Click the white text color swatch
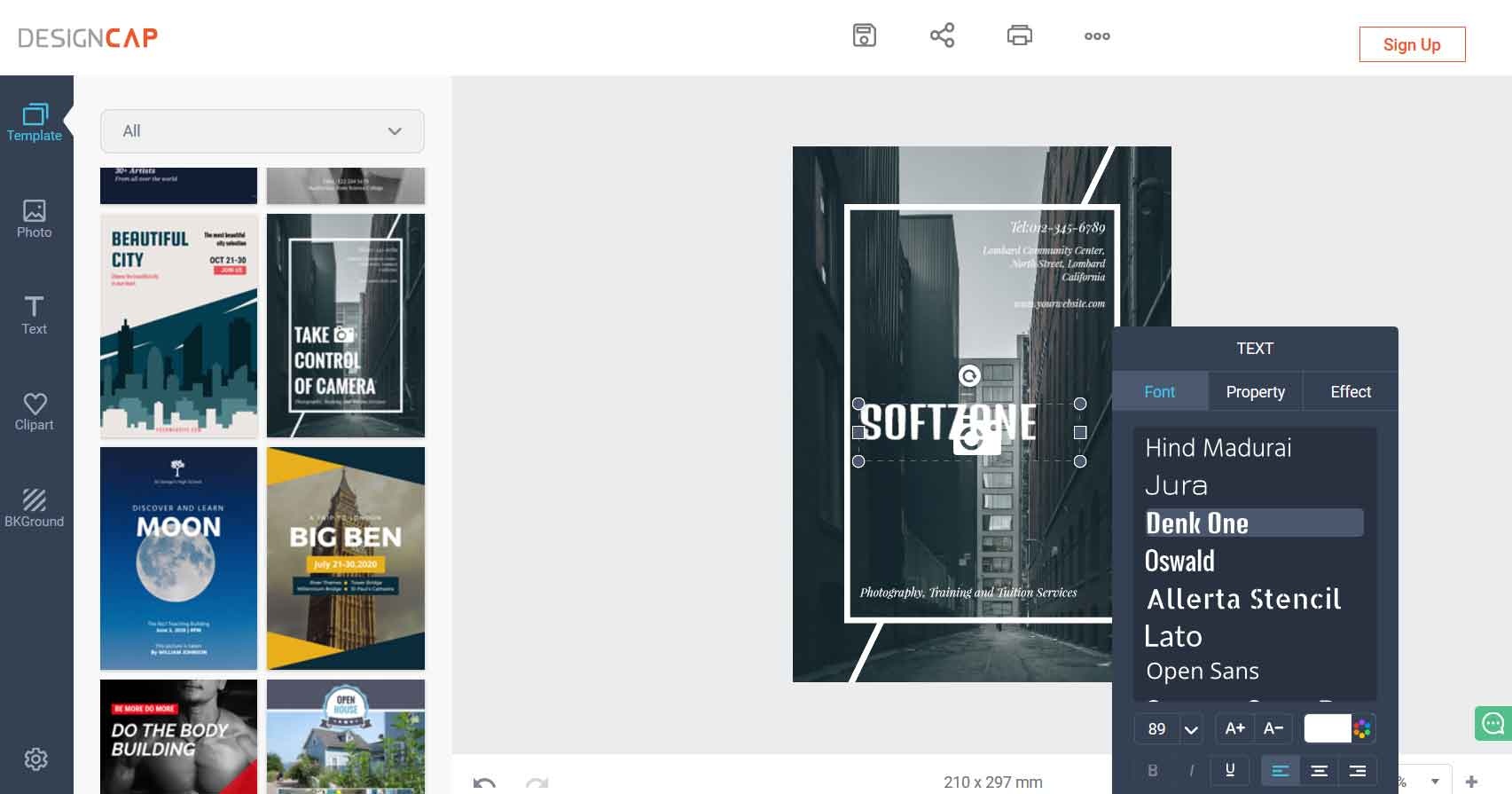This screenshot has width=1512, height=794. (1328, 728)
